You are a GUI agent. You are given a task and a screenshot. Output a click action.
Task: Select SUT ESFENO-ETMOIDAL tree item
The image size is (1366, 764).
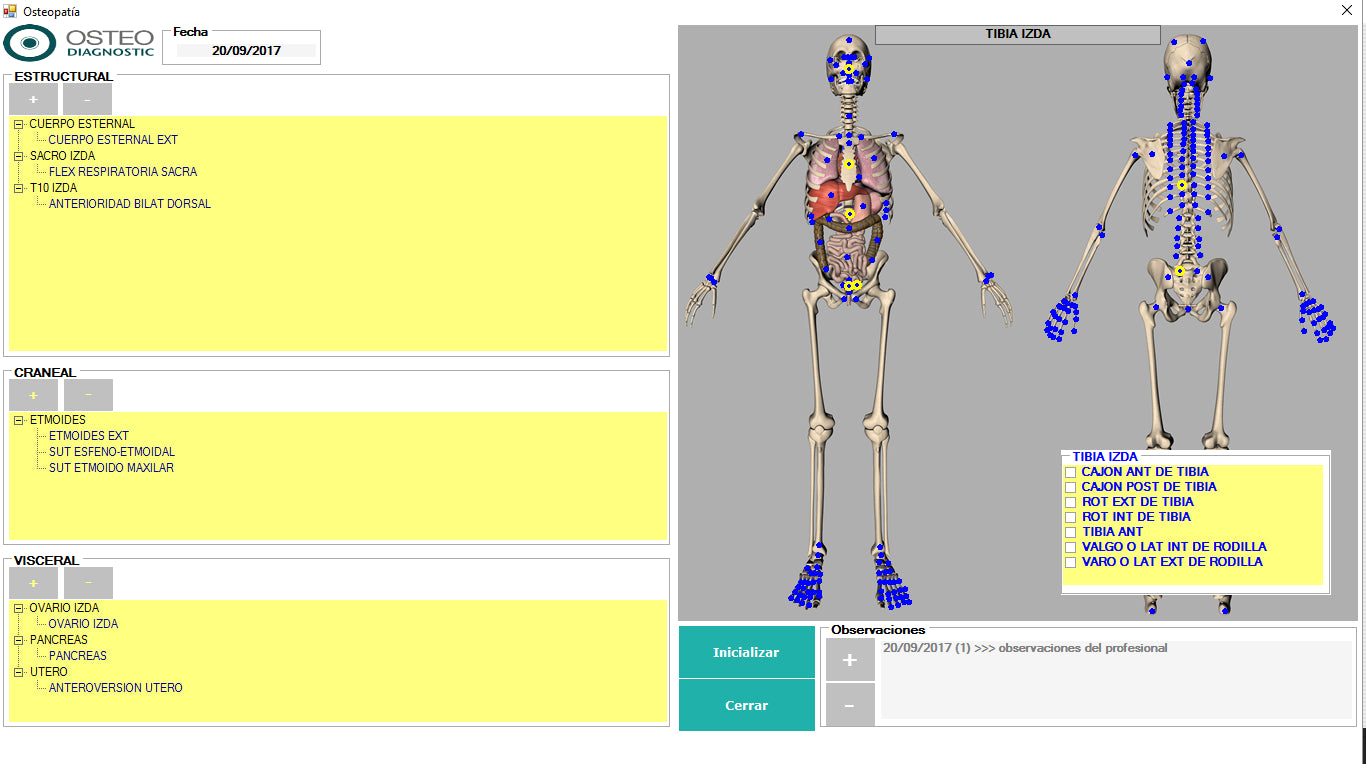[x=111, y=452]
